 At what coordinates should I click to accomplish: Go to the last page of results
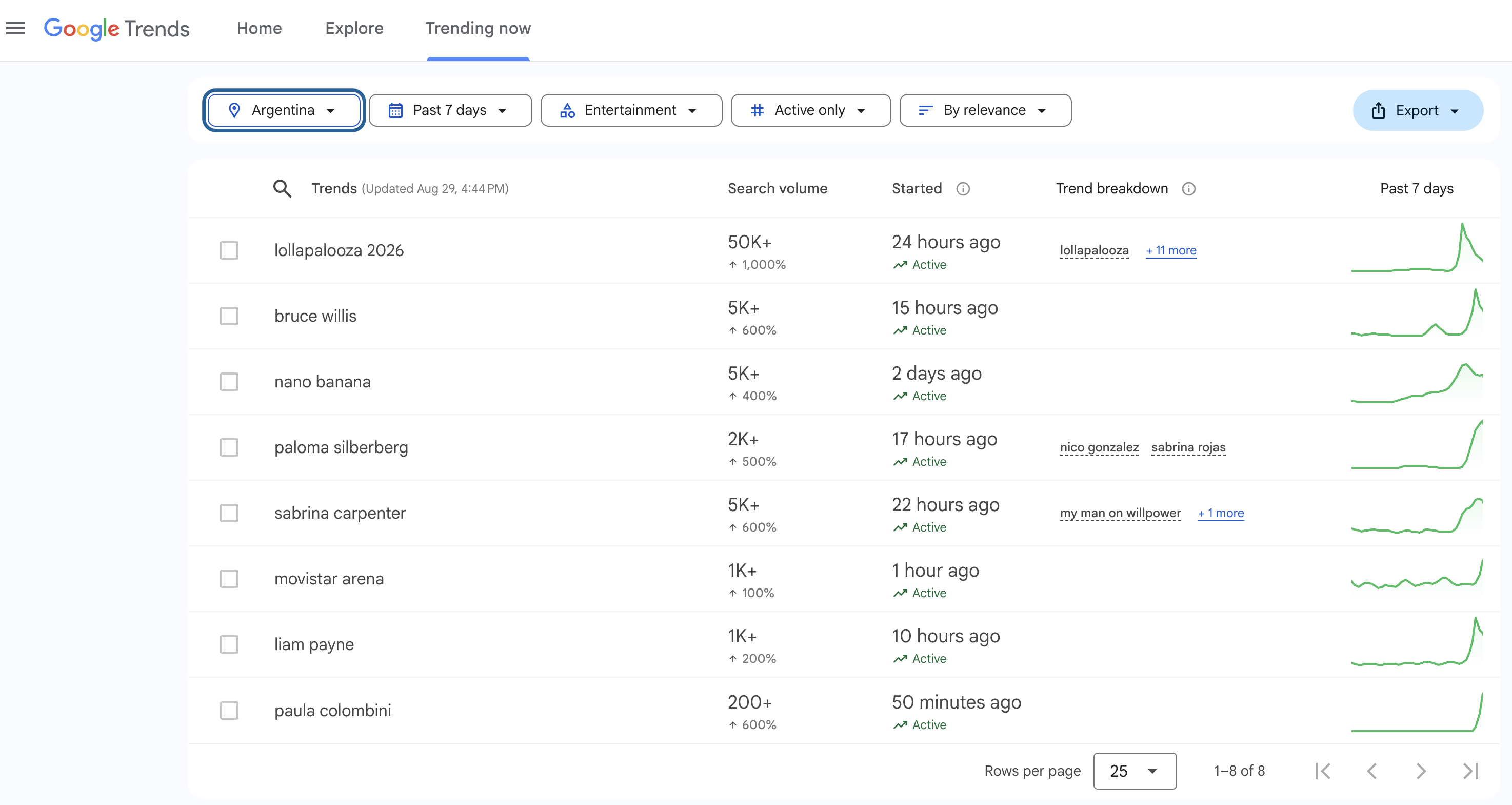1470,771
